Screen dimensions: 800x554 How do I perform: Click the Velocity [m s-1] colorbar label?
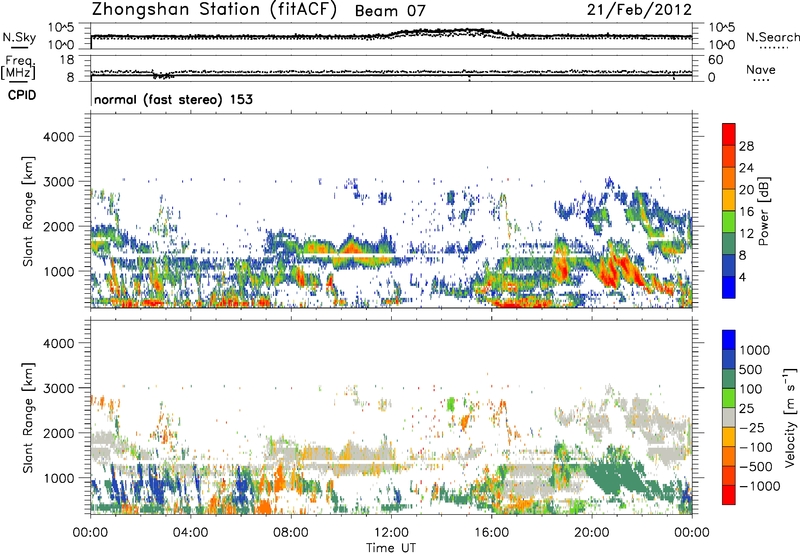point(791,417)
